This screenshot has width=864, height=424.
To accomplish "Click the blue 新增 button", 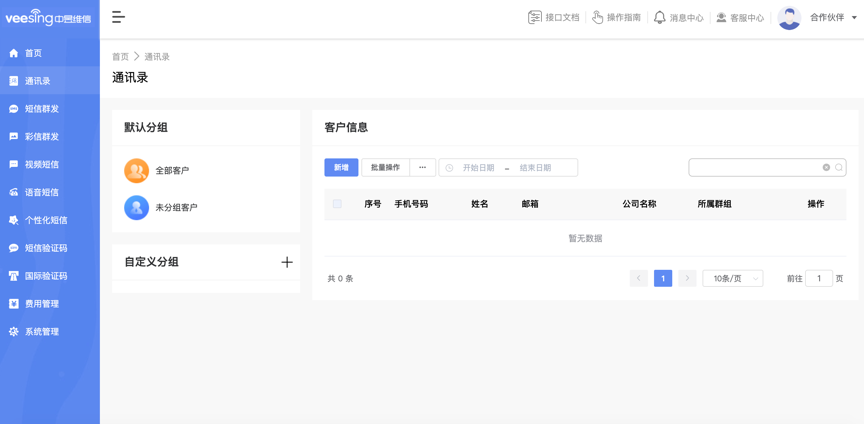I will (x=341, y=168).
